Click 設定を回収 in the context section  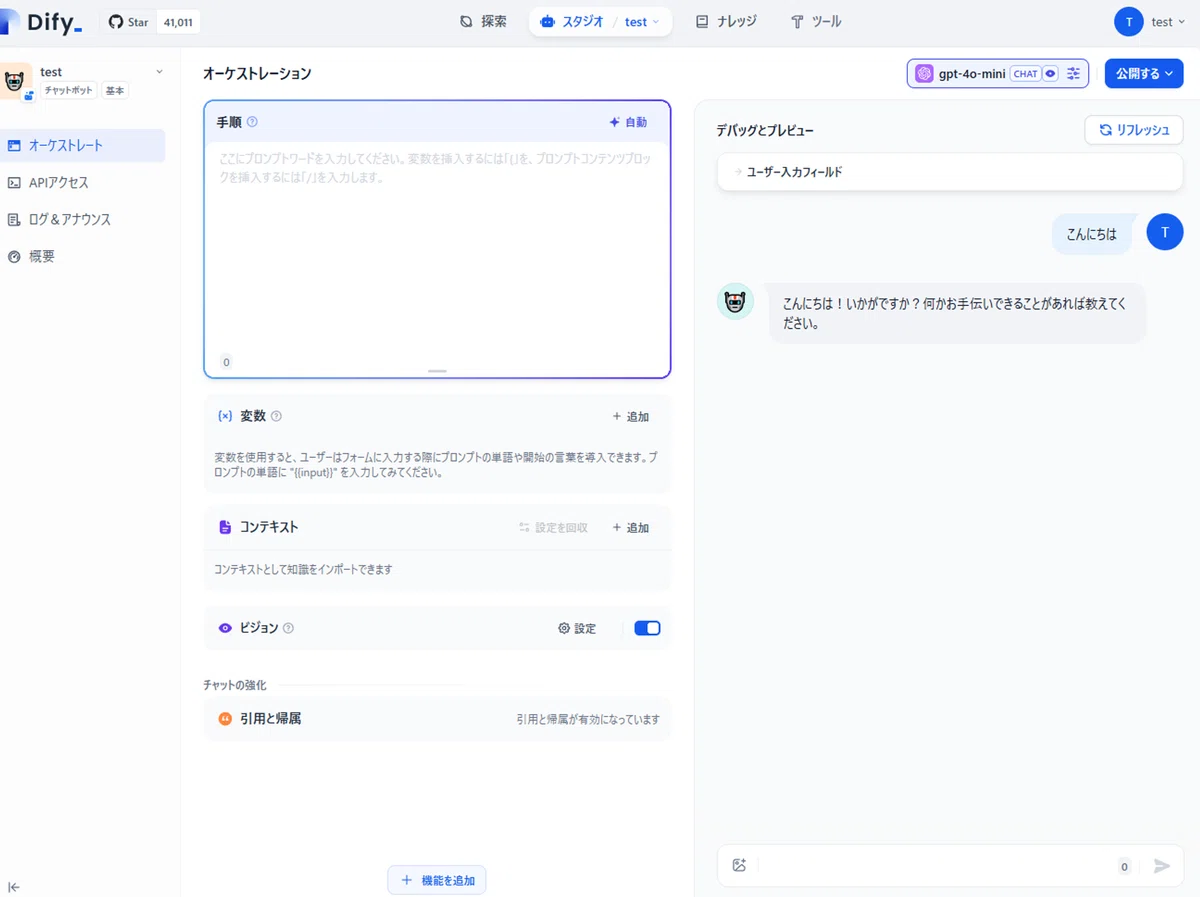(553, 527)
